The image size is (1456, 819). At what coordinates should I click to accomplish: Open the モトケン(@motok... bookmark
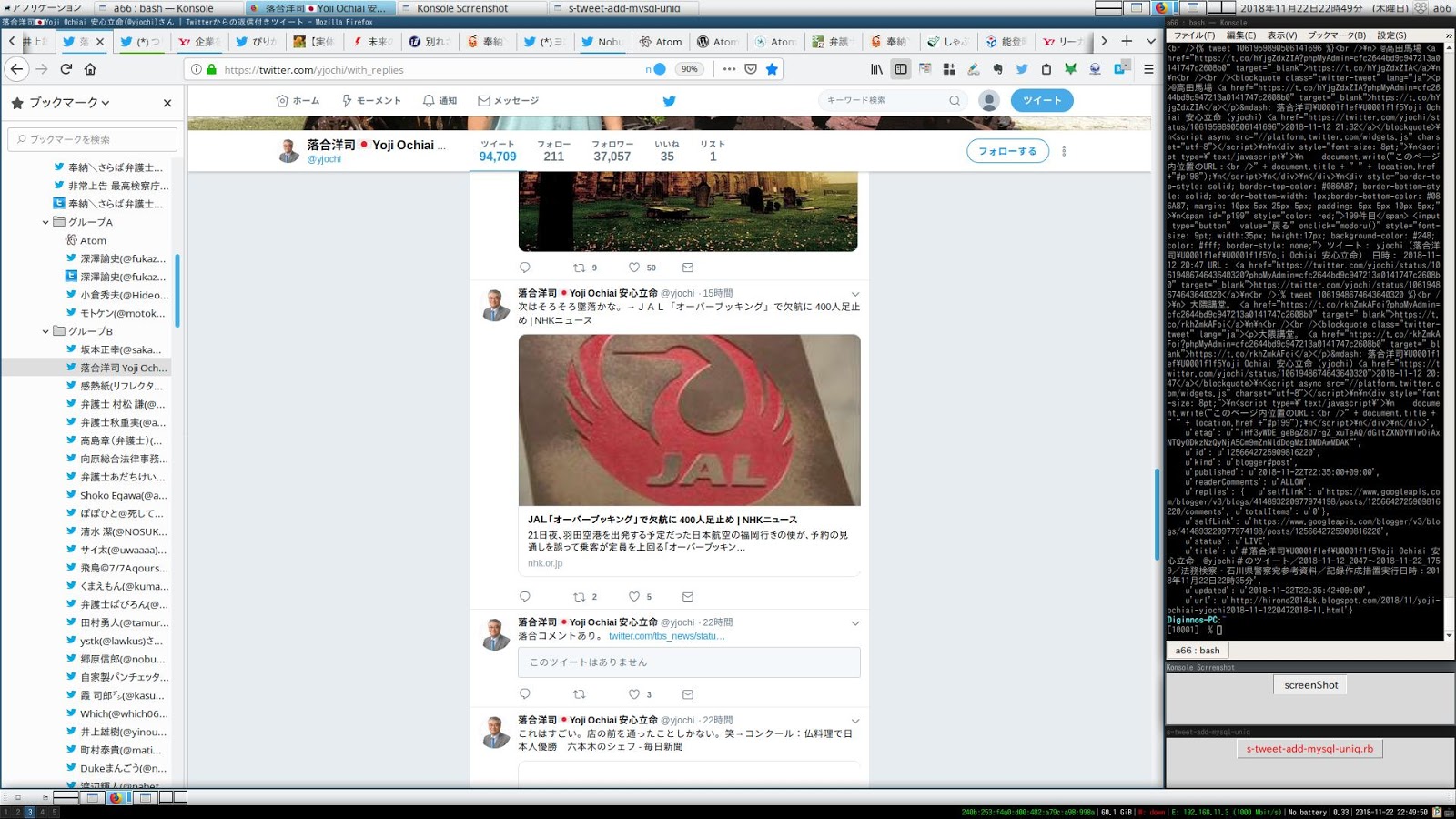[122, 313]
